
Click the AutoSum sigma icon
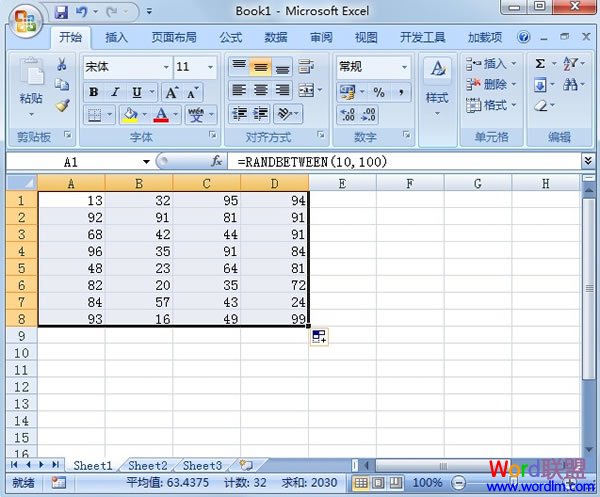click(540, 63)
